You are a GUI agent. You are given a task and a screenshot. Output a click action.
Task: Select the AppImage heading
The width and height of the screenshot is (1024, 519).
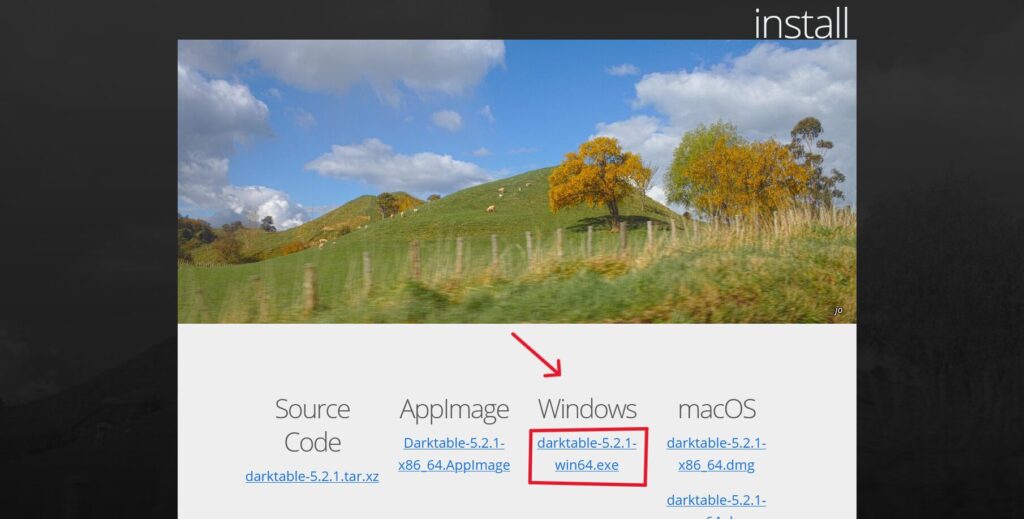[454, 409]
